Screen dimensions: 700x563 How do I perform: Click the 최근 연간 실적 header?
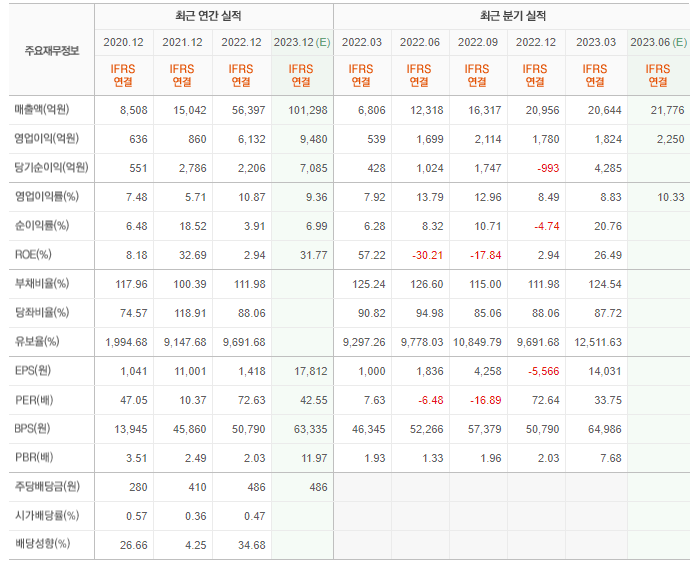coord(208,16)
